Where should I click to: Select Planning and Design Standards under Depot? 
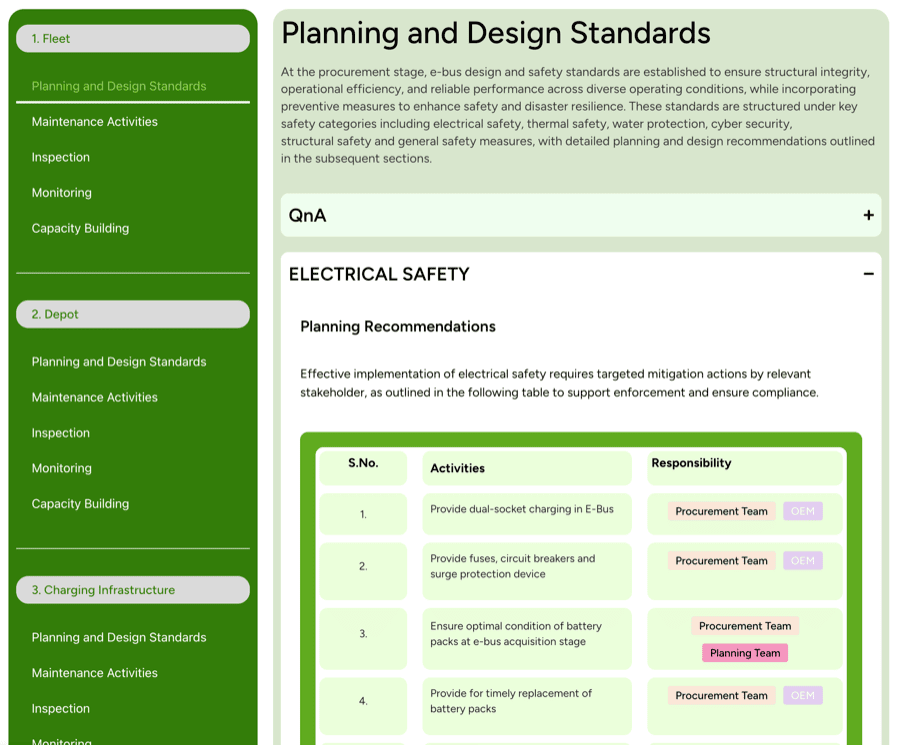[119, 362]
